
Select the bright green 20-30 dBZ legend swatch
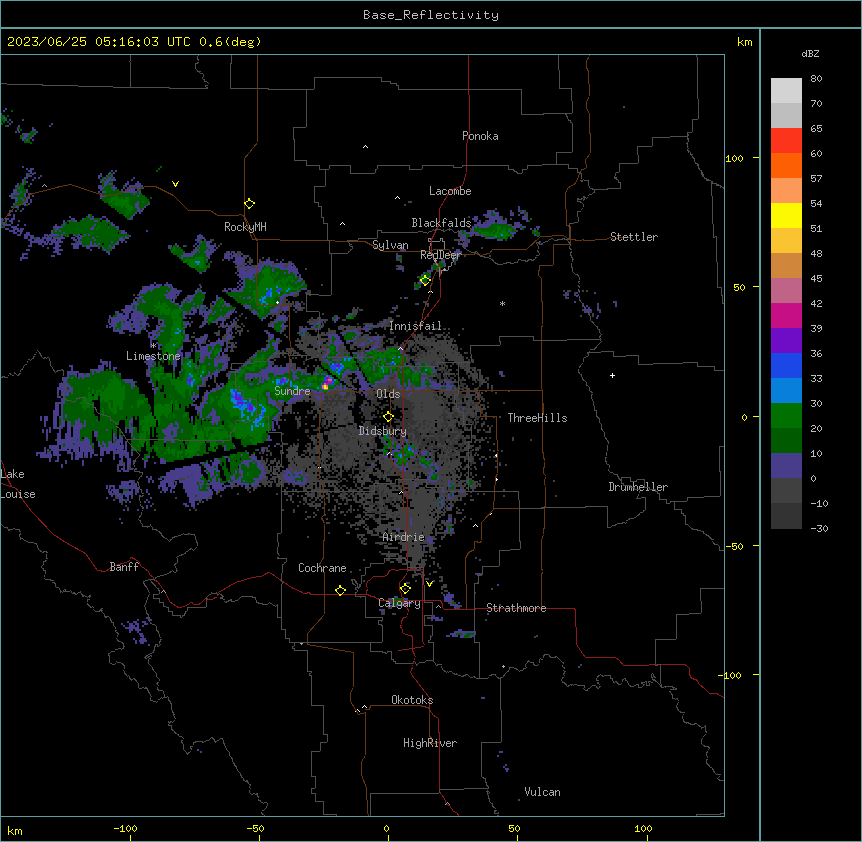pos(786,416)
